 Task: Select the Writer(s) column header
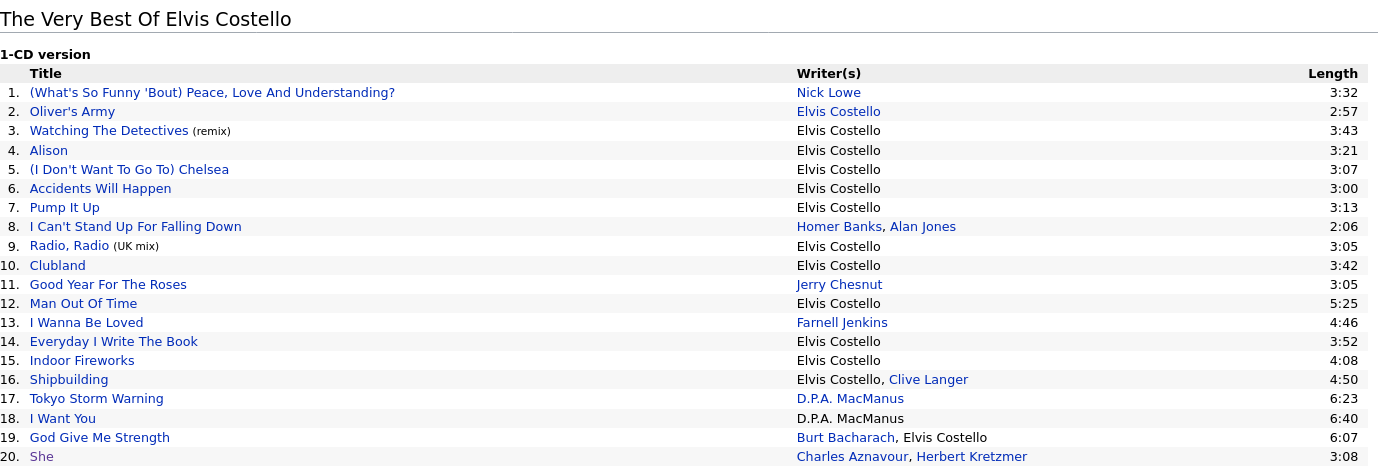pos(829,74)
